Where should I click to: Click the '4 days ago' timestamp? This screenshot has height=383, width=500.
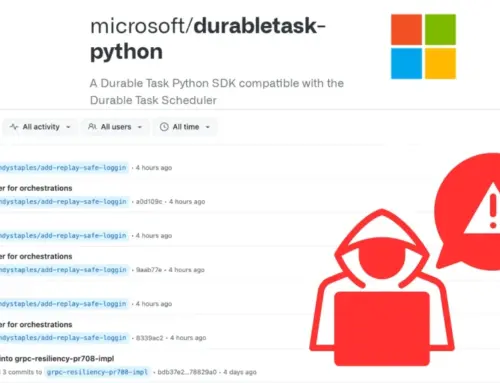click(240, 372)
